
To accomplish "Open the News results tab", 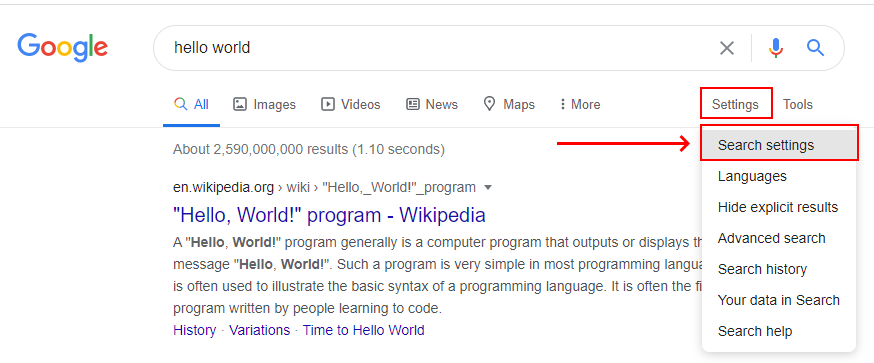I will point(432,104).
